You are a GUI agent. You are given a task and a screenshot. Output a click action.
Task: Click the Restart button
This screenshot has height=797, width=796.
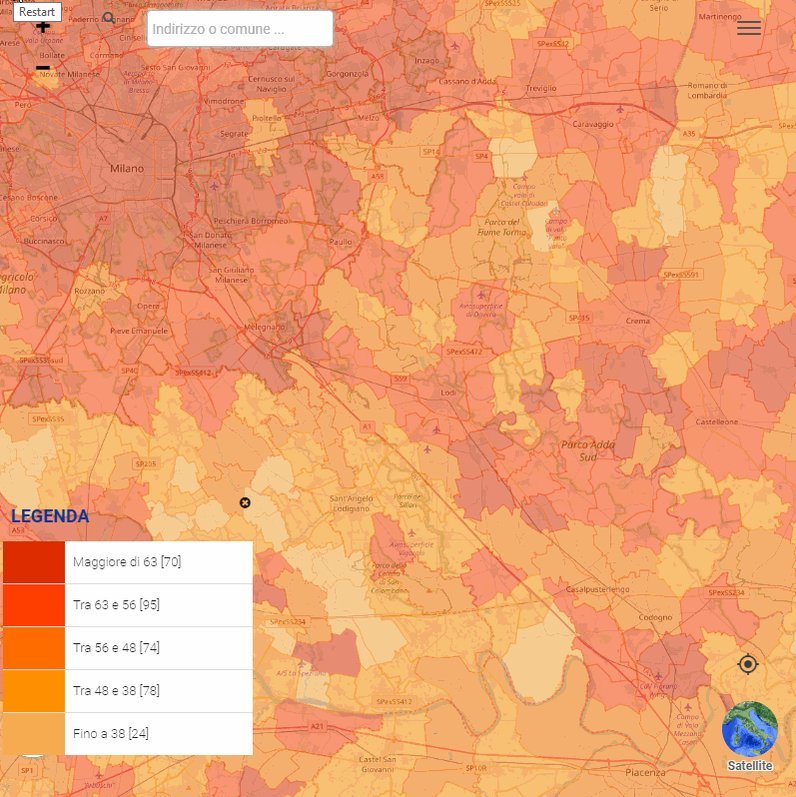point(37,12)
